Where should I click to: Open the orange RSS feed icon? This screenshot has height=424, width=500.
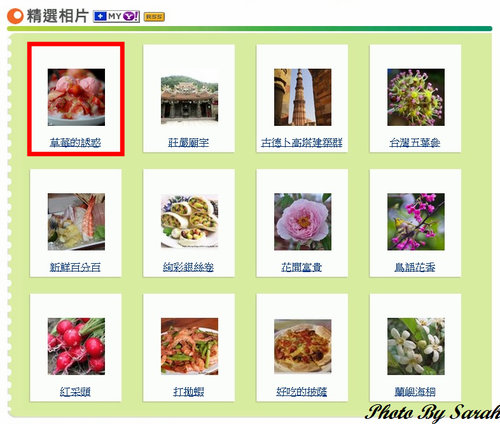pos(154,17)
